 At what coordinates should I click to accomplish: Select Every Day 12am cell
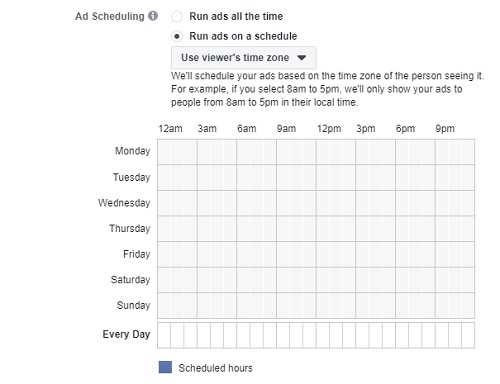coord(164,335)
